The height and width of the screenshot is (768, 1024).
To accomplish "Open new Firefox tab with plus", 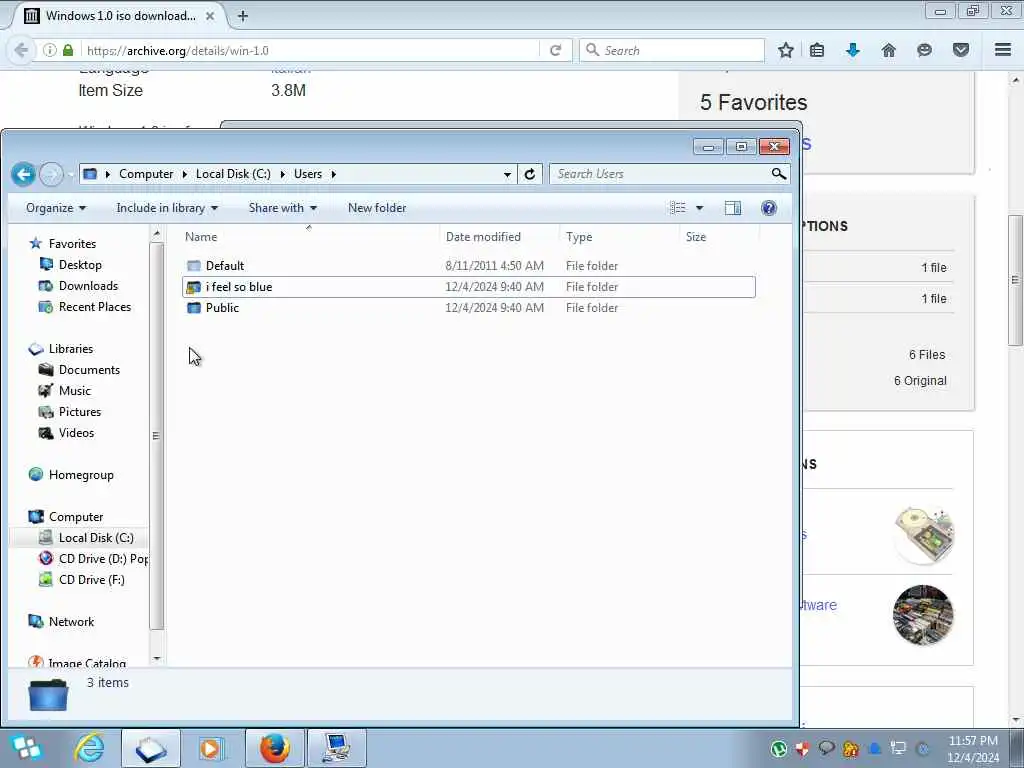I will pyautogui.click(x=243, y=16).
